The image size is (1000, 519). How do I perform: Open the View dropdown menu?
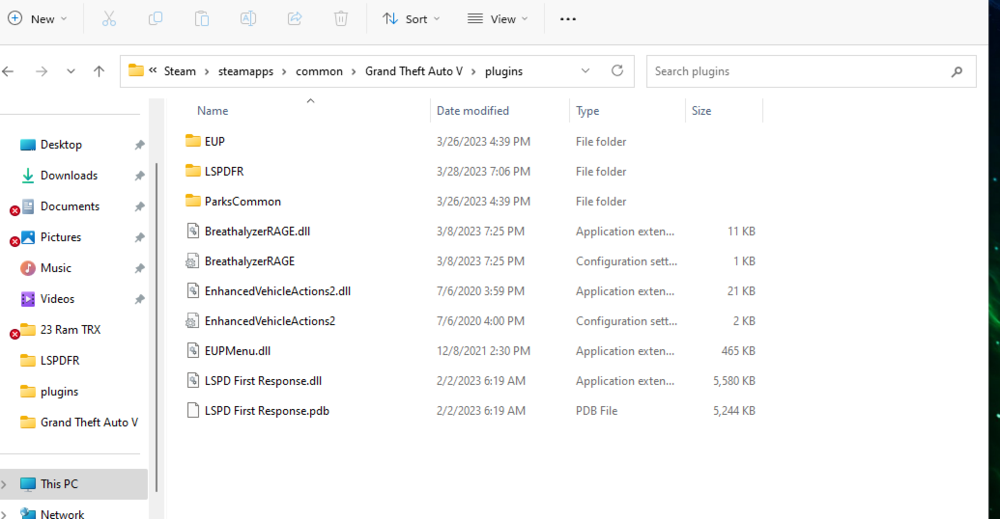pos(497,19)
